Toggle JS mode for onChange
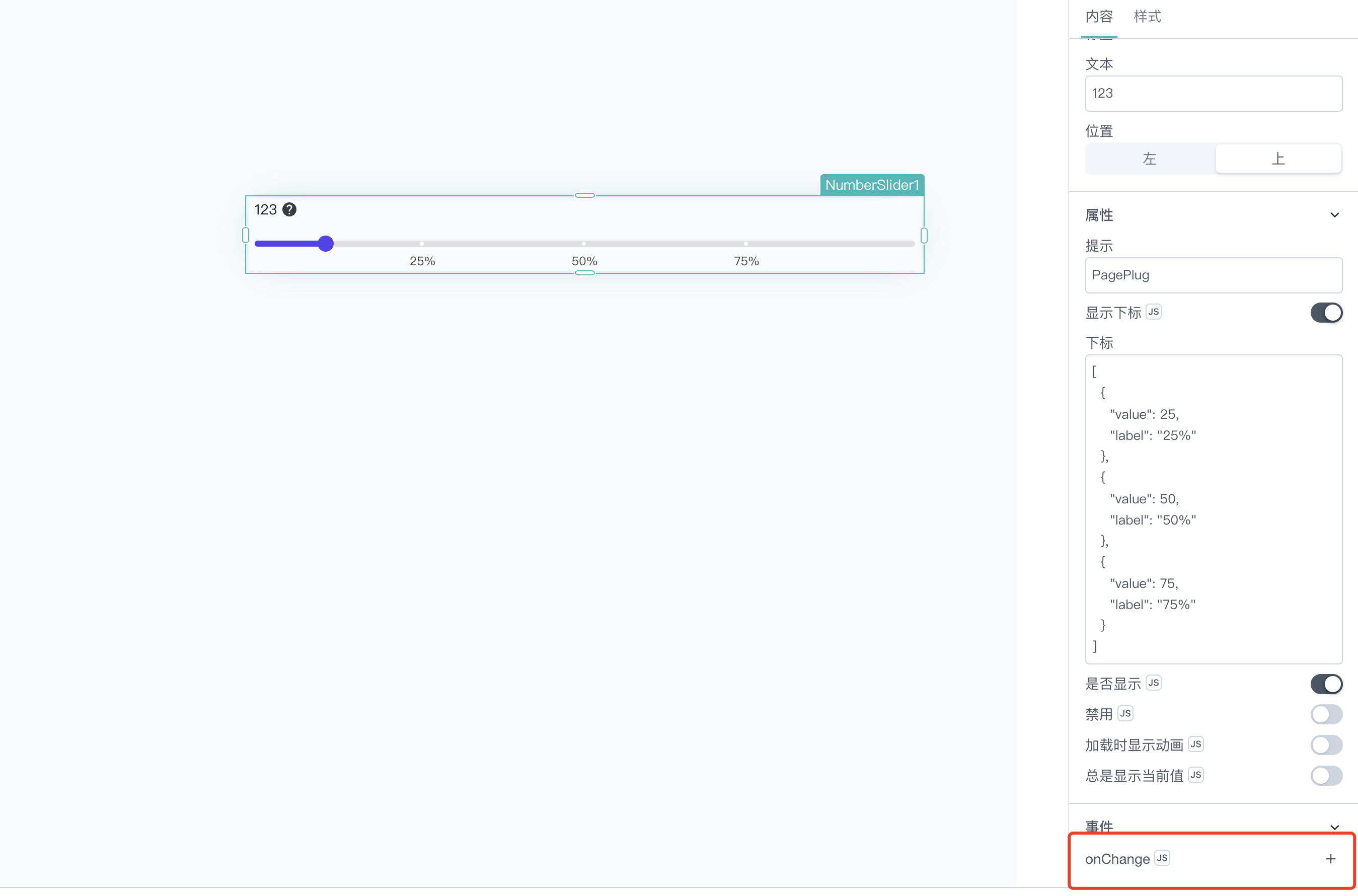1358x896 pixels. pos(1162,858)
